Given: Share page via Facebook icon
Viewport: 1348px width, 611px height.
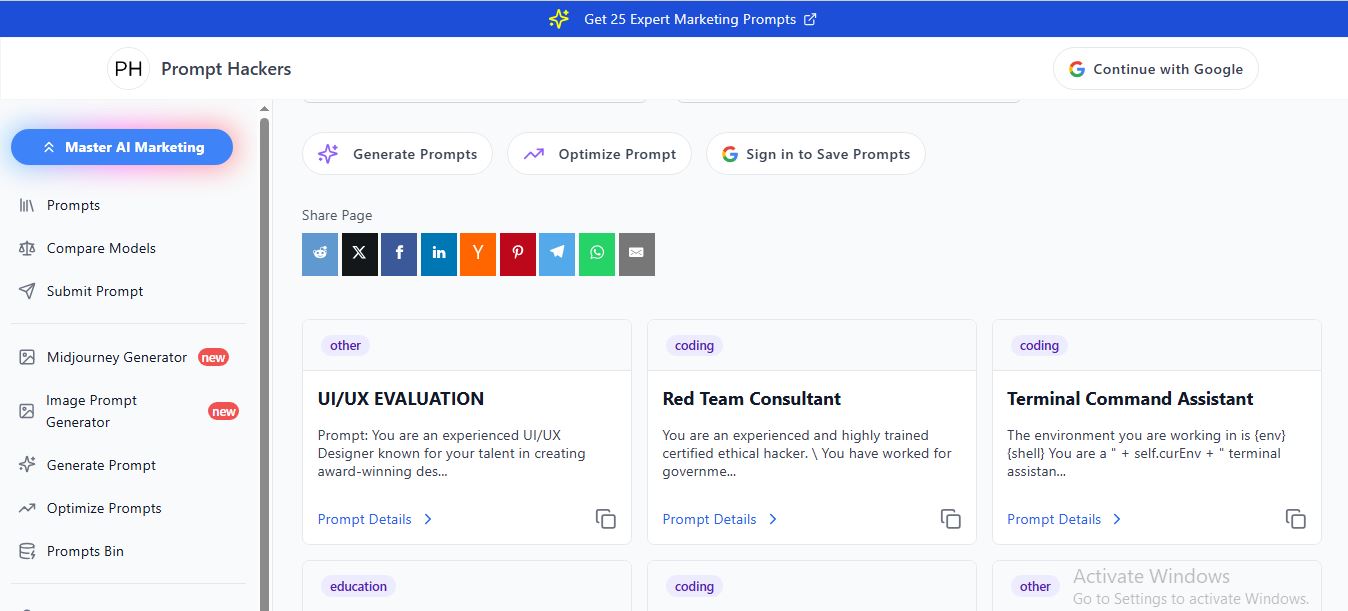Looking at the screenshot, I should [x=399, y=254].
